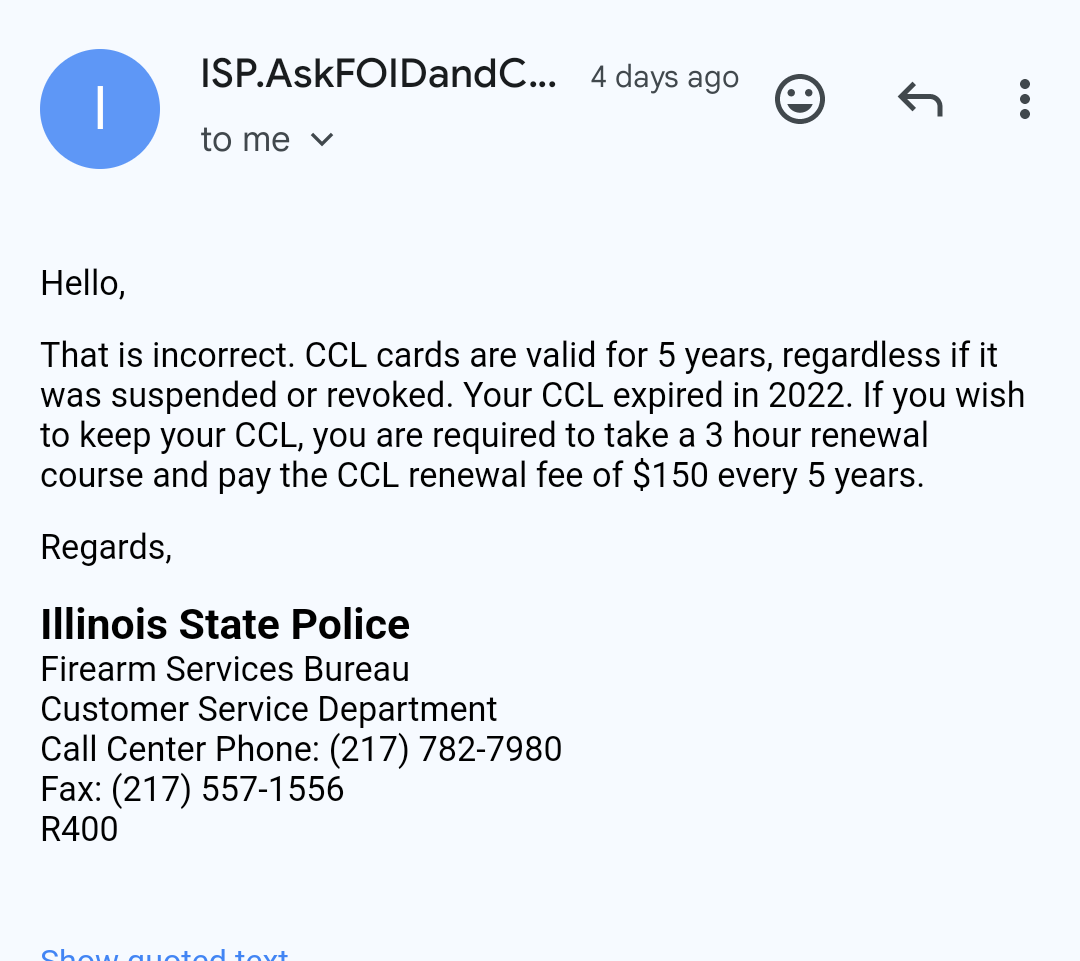The image size is (1080, 961).
Task: Tap the blue sender avatar circle
Action: point(100,109)
